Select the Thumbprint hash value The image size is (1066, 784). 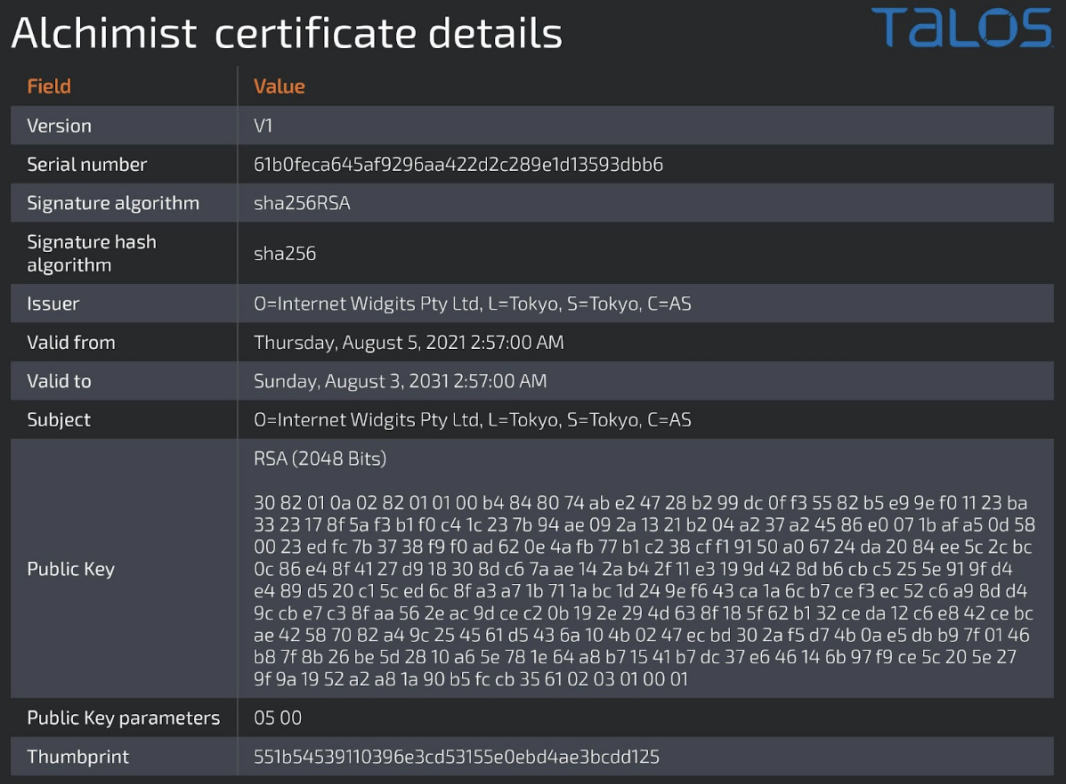coord(456,757)
